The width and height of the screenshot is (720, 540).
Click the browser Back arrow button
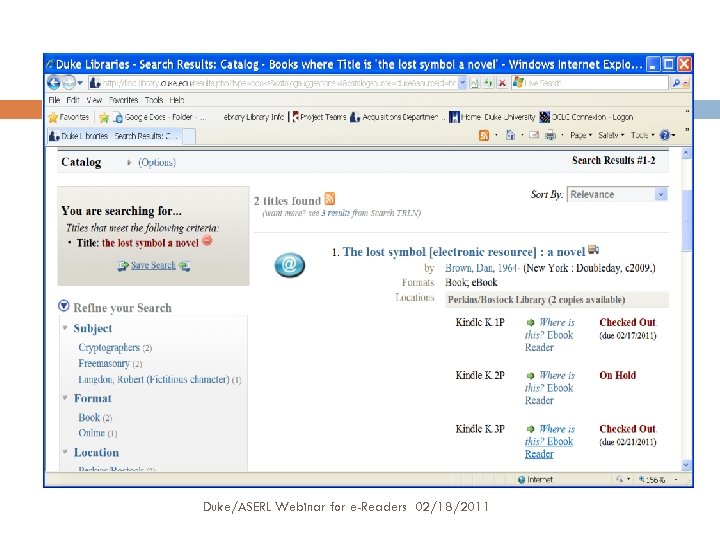[x=54, y=83]
